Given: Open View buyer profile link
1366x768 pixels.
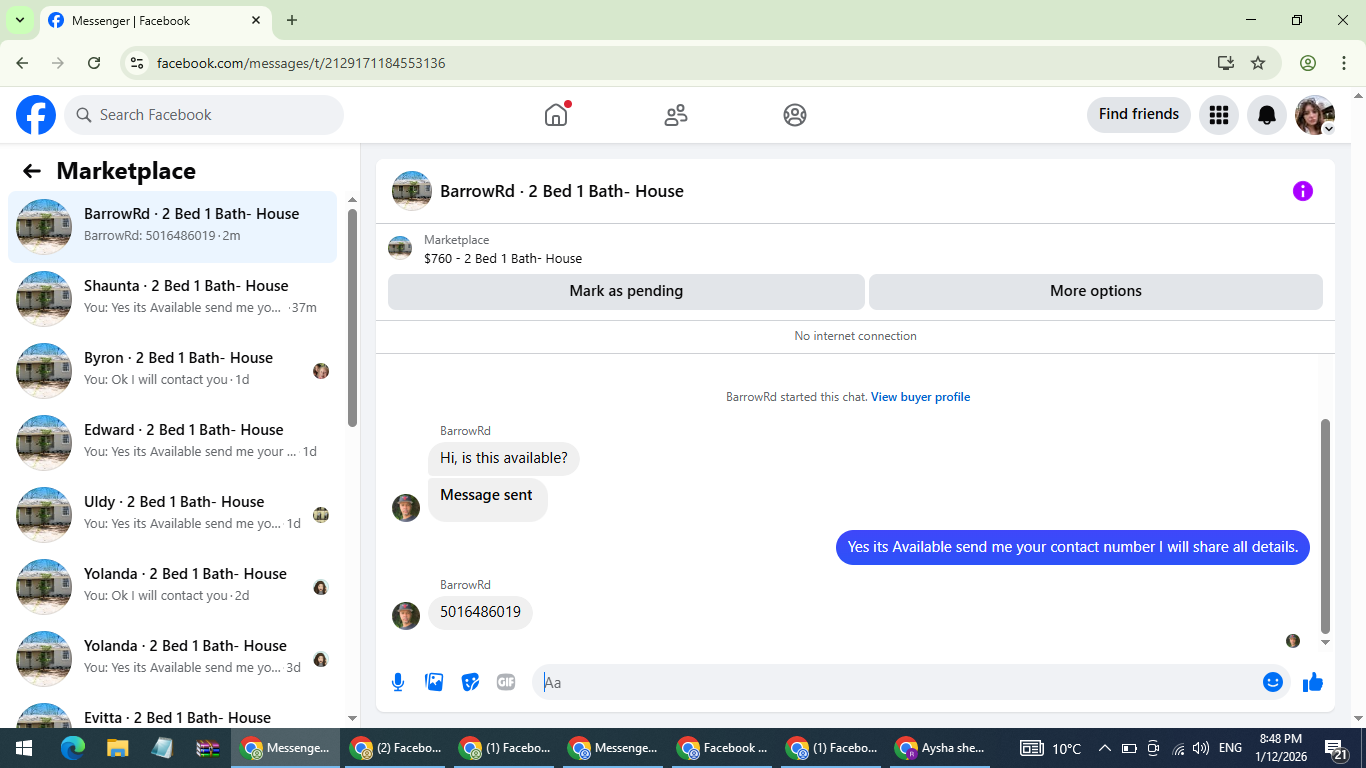Looking at the screenshot, I should coord(920,397).
